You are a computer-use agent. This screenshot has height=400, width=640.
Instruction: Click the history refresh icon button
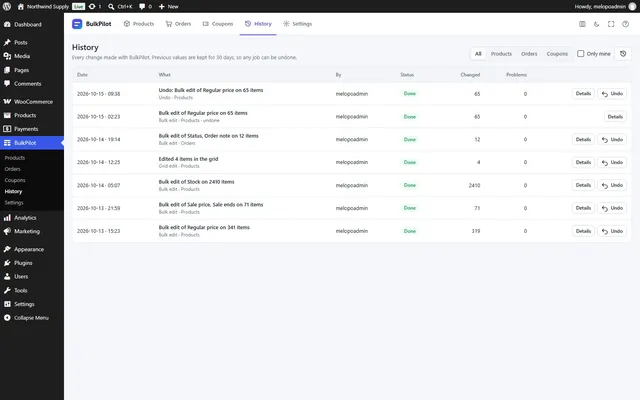(x=623, y=54)
